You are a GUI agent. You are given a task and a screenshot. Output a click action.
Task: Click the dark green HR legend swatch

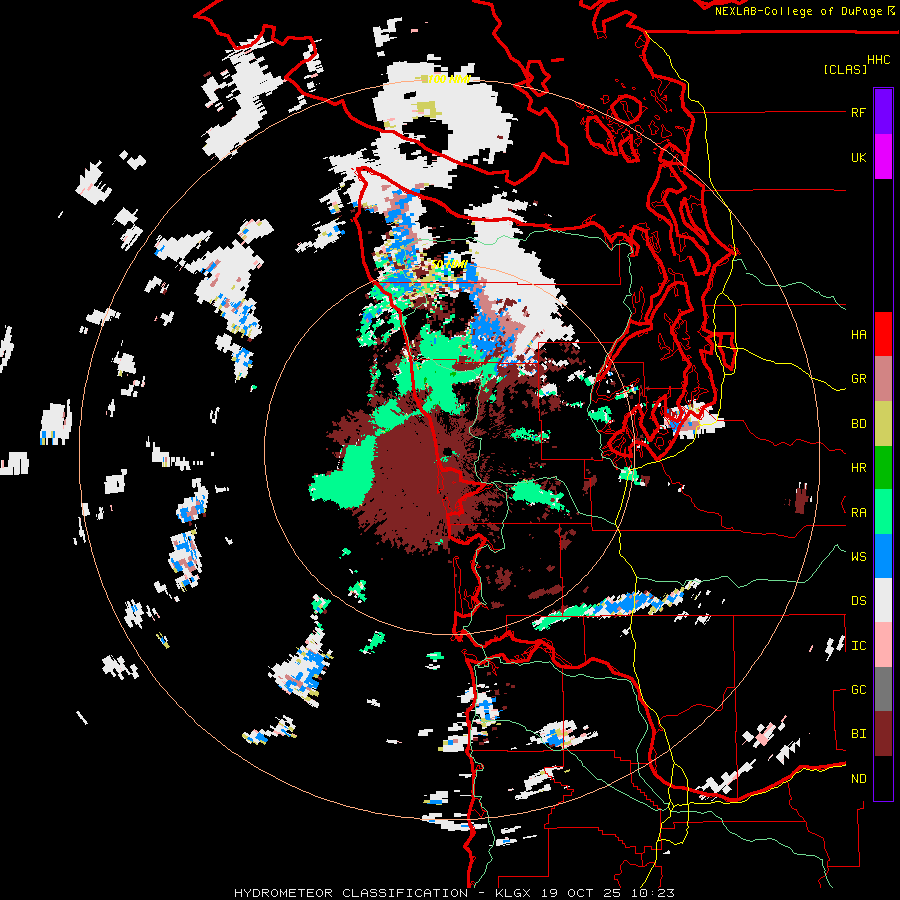883,468
